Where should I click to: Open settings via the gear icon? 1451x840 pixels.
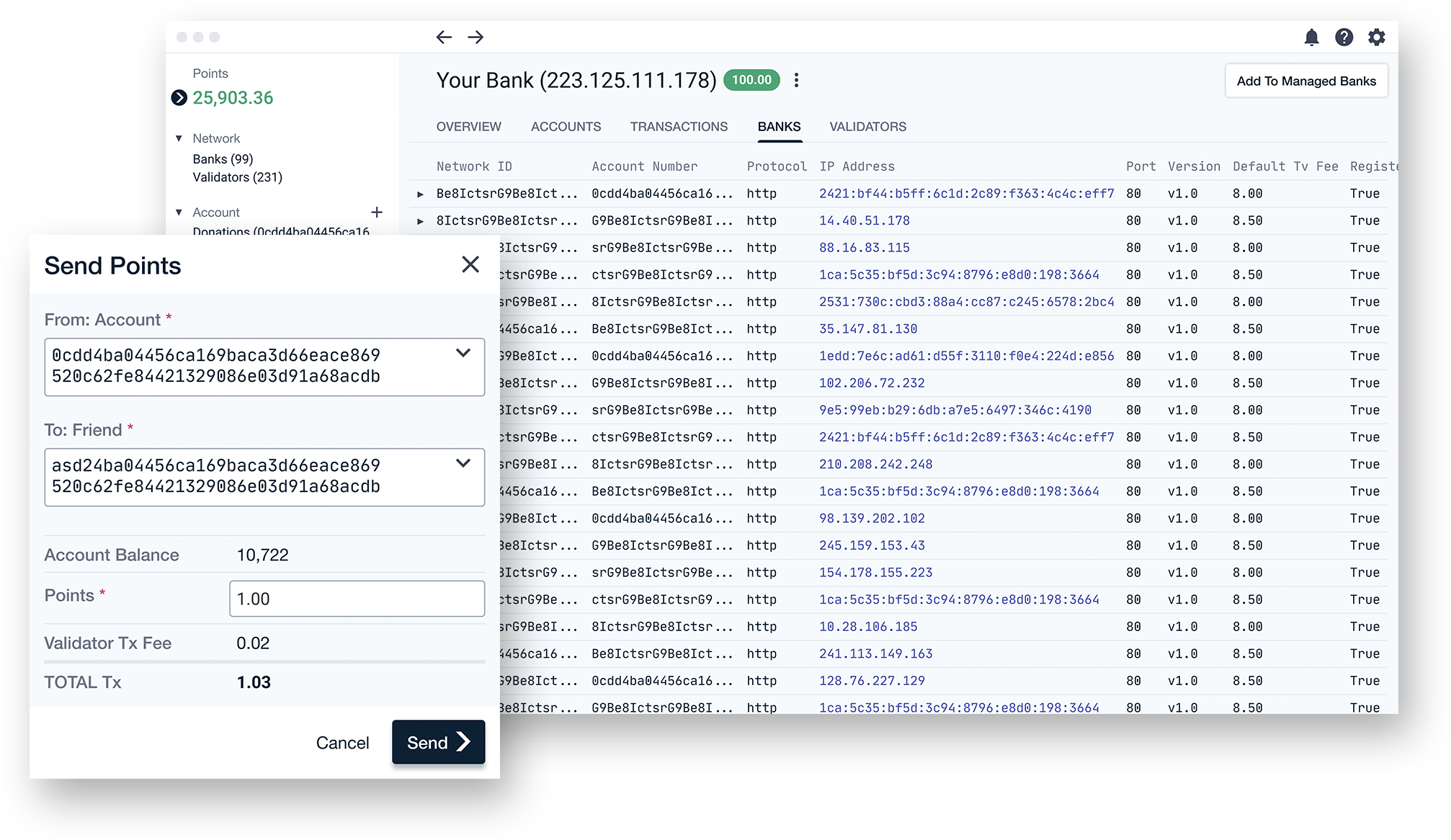(x=1376, y=37)
